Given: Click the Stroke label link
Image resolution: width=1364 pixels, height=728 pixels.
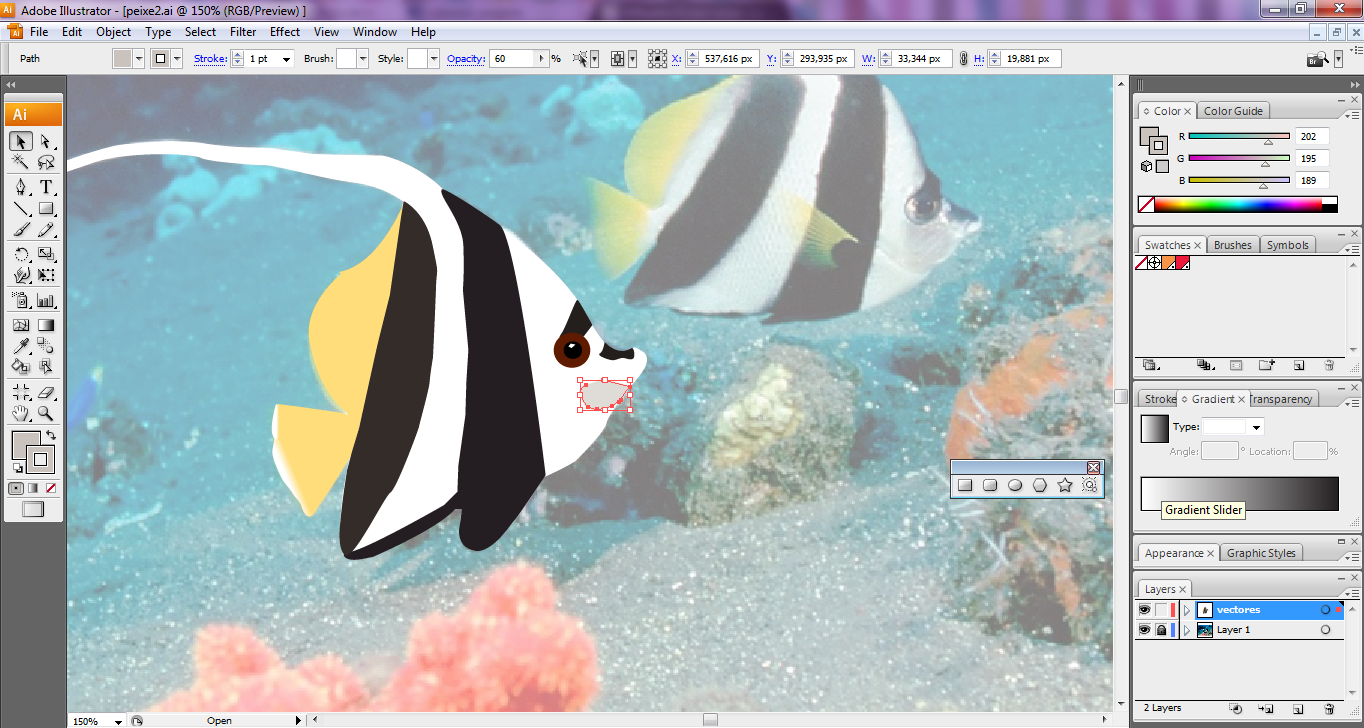Looking at the screenshot, I should coord(210,59).
